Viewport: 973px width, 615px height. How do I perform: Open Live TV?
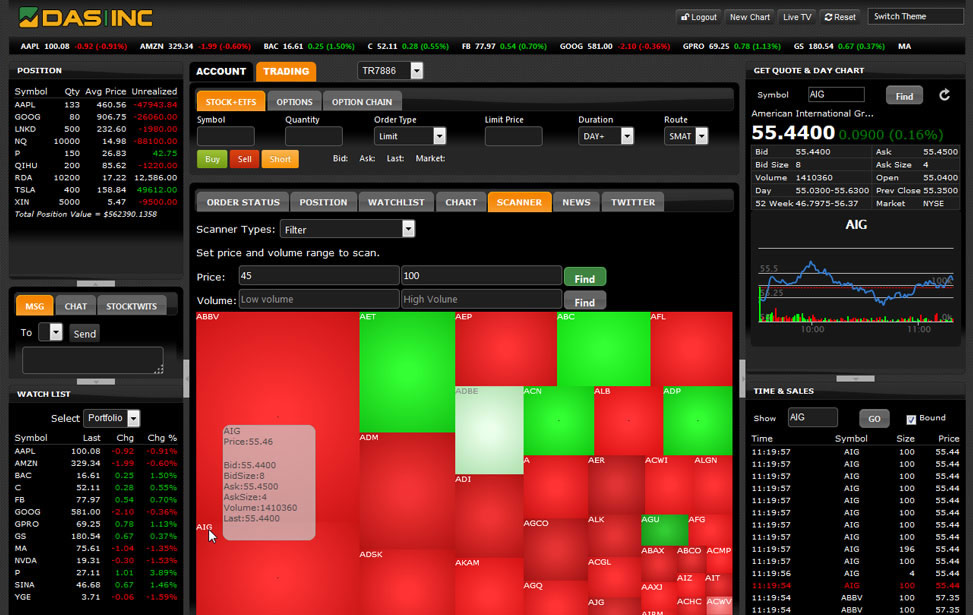797,17
